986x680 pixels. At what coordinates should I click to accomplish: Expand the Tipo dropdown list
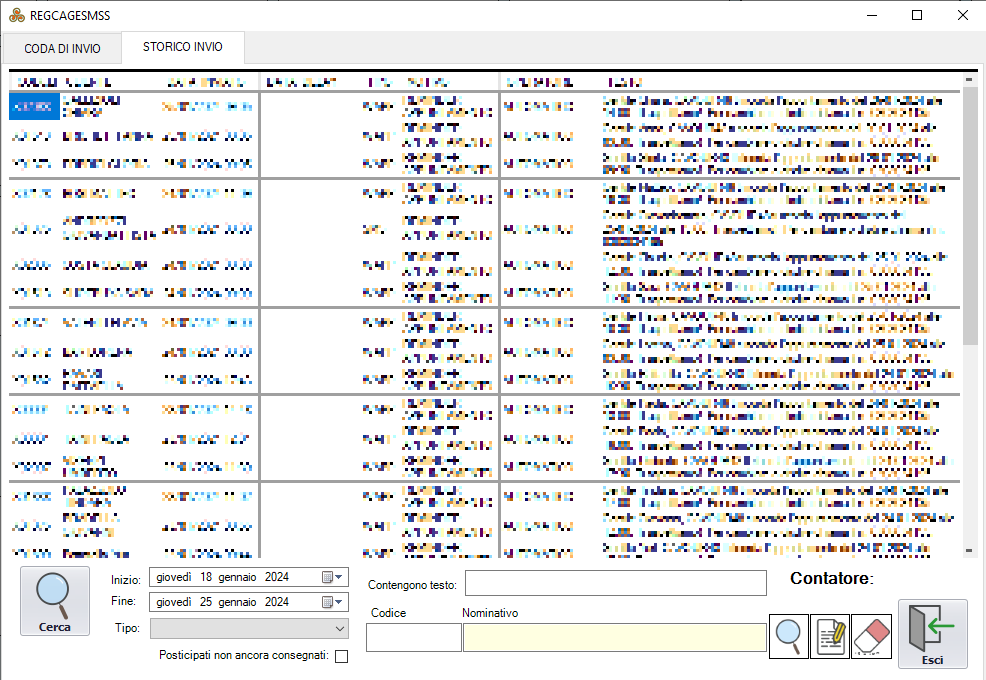(340, 629)
